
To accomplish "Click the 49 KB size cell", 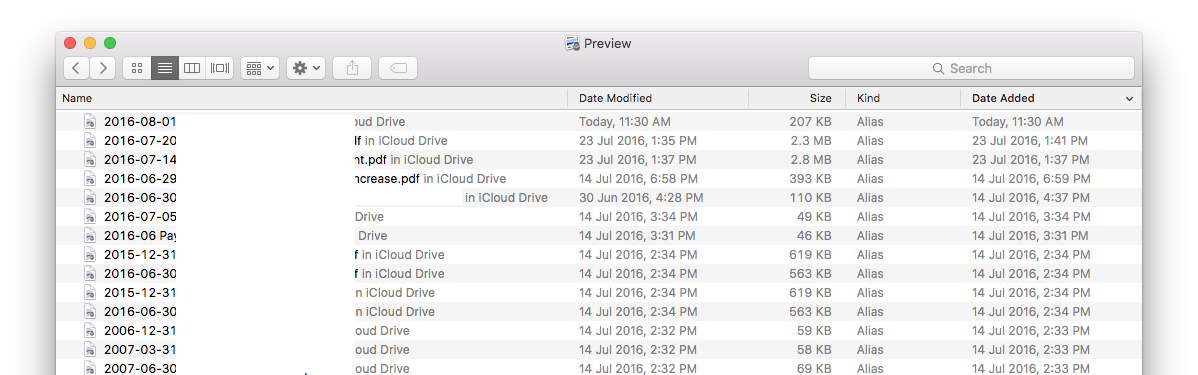I will [814, 217].
